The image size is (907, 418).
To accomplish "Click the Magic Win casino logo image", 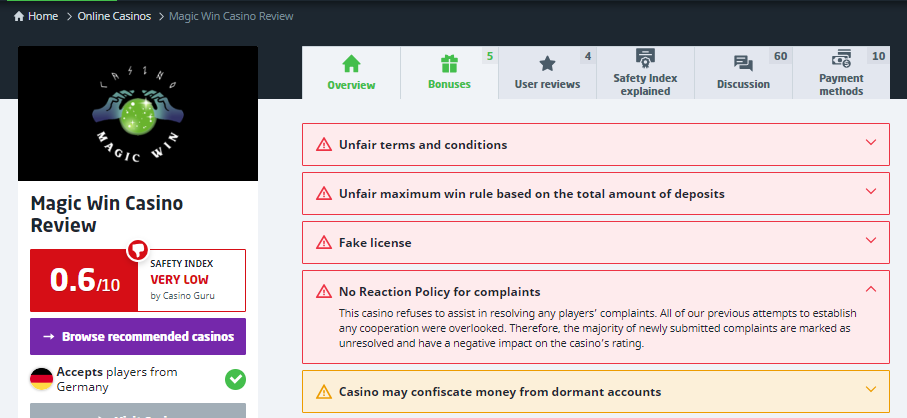I will coord(138,113).
